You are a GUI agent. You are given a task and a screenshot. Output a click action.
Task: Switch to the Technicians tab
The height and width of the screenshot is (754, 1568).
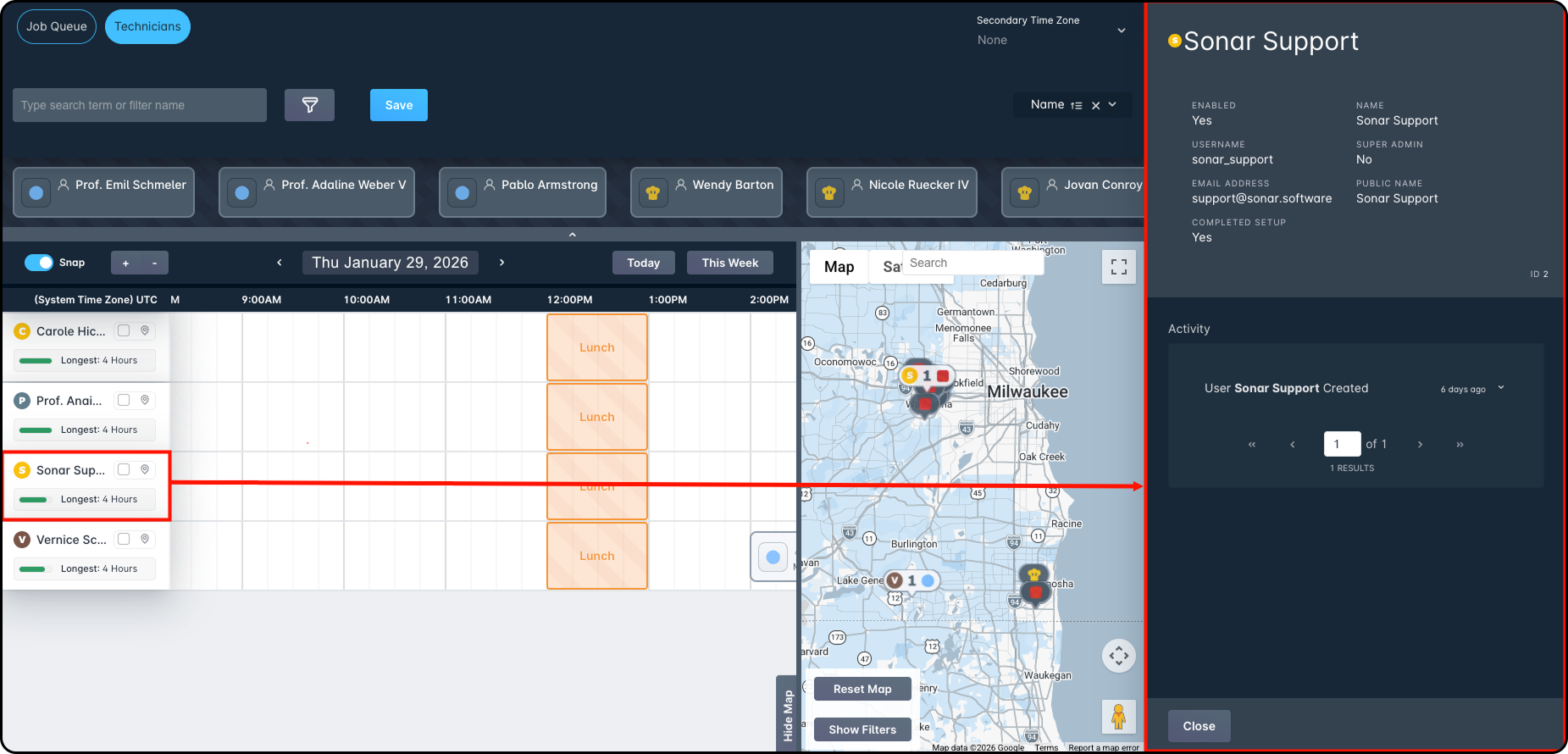pos(147,26)
